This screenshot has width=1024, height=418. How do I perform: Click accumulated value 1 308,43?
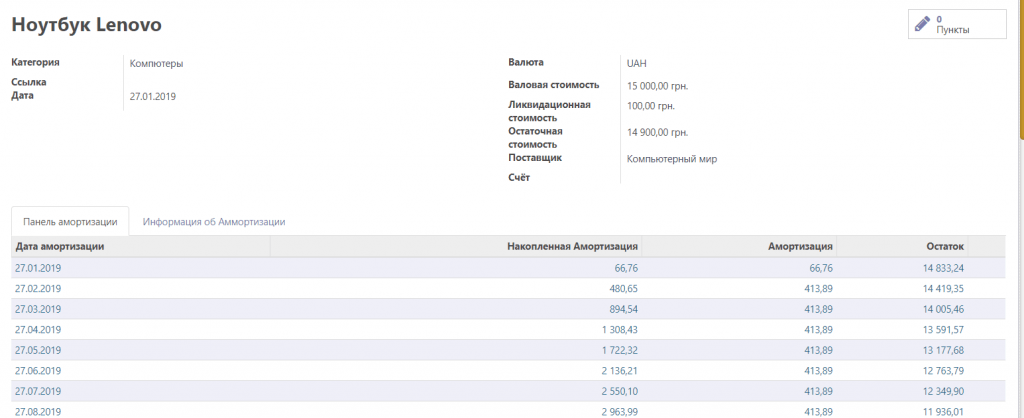[x=620, y=330]
